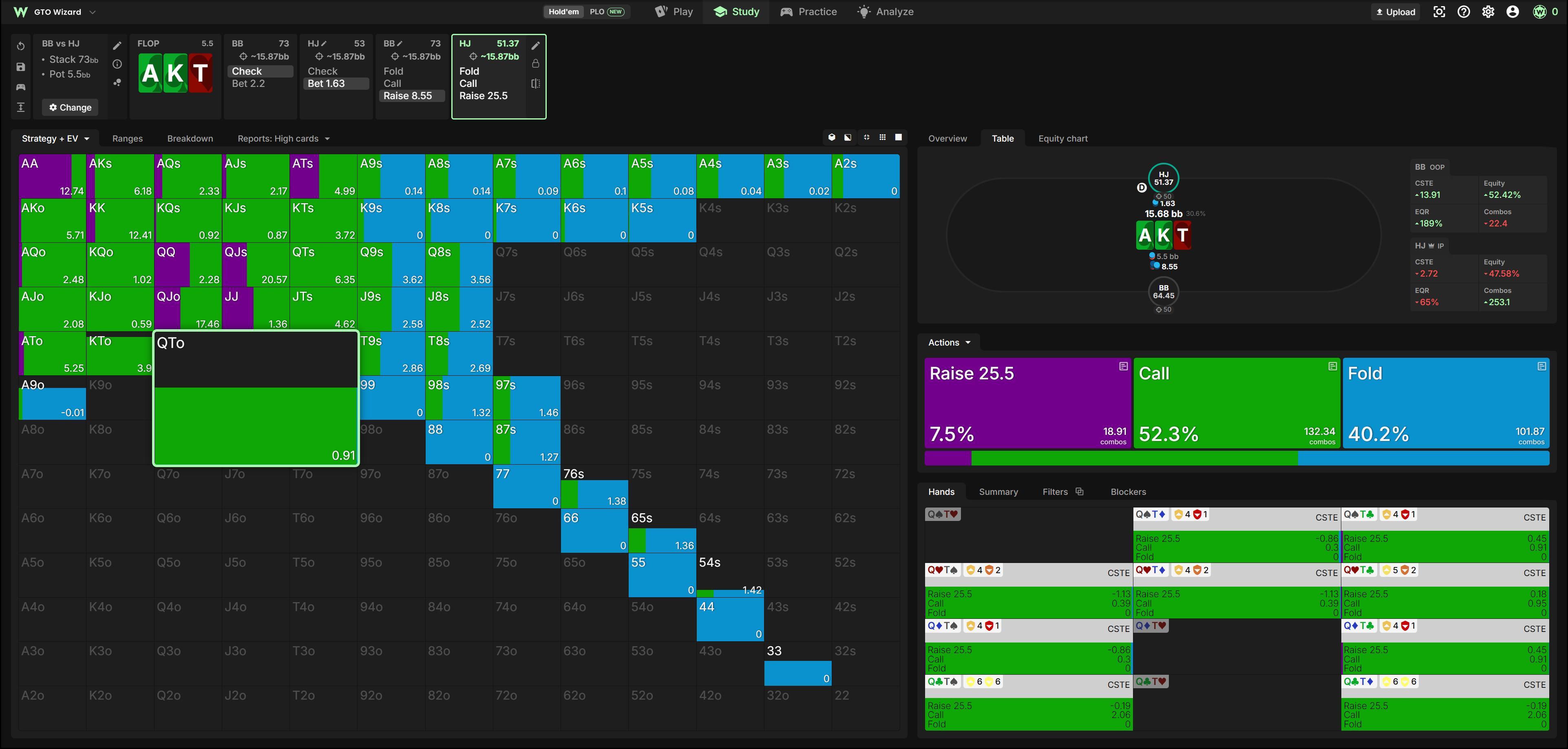Open the Summary tab

pos(998,492)
